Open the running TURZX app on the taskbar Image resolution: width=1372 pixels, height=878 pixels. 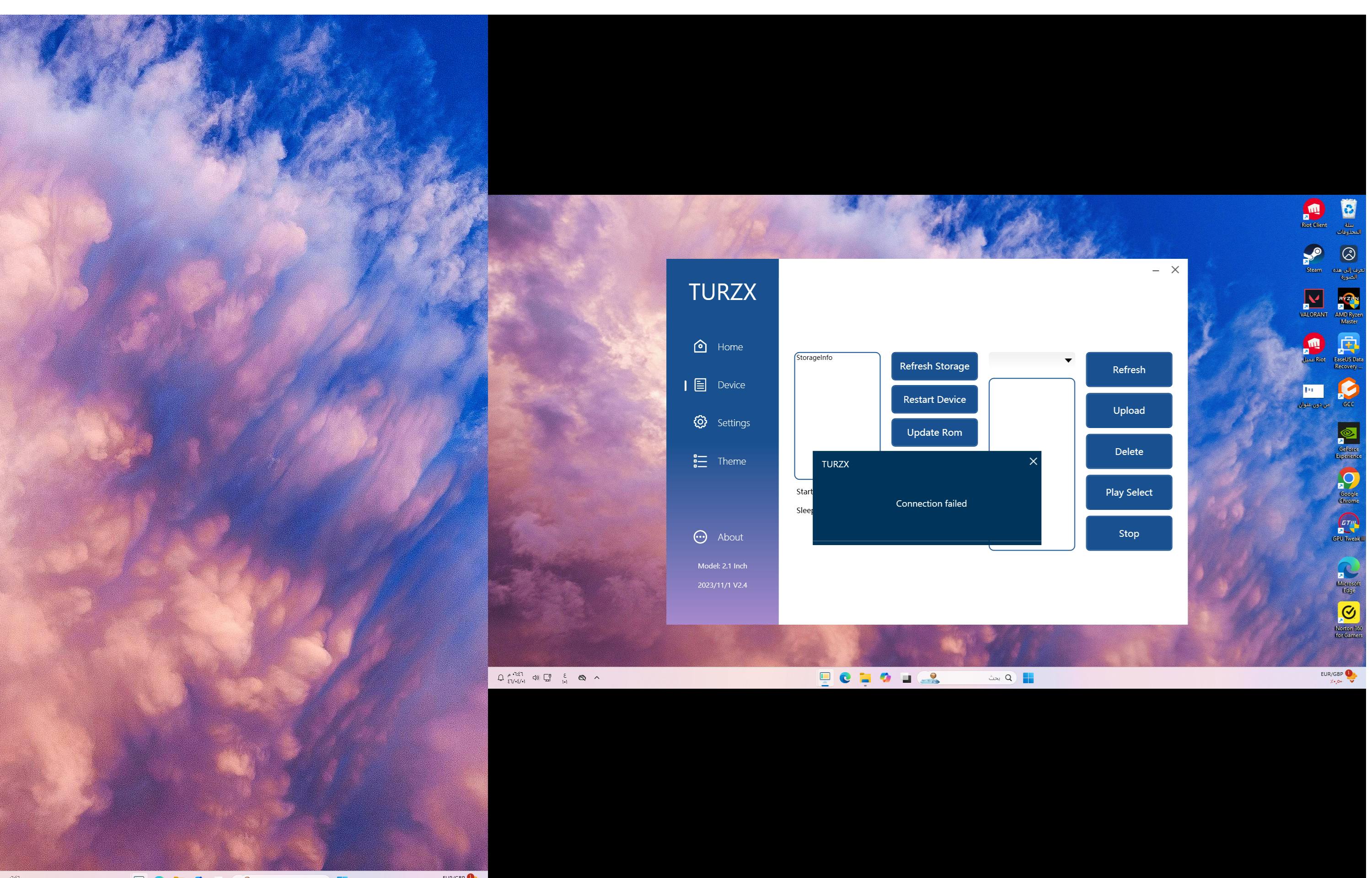(824, 678)
